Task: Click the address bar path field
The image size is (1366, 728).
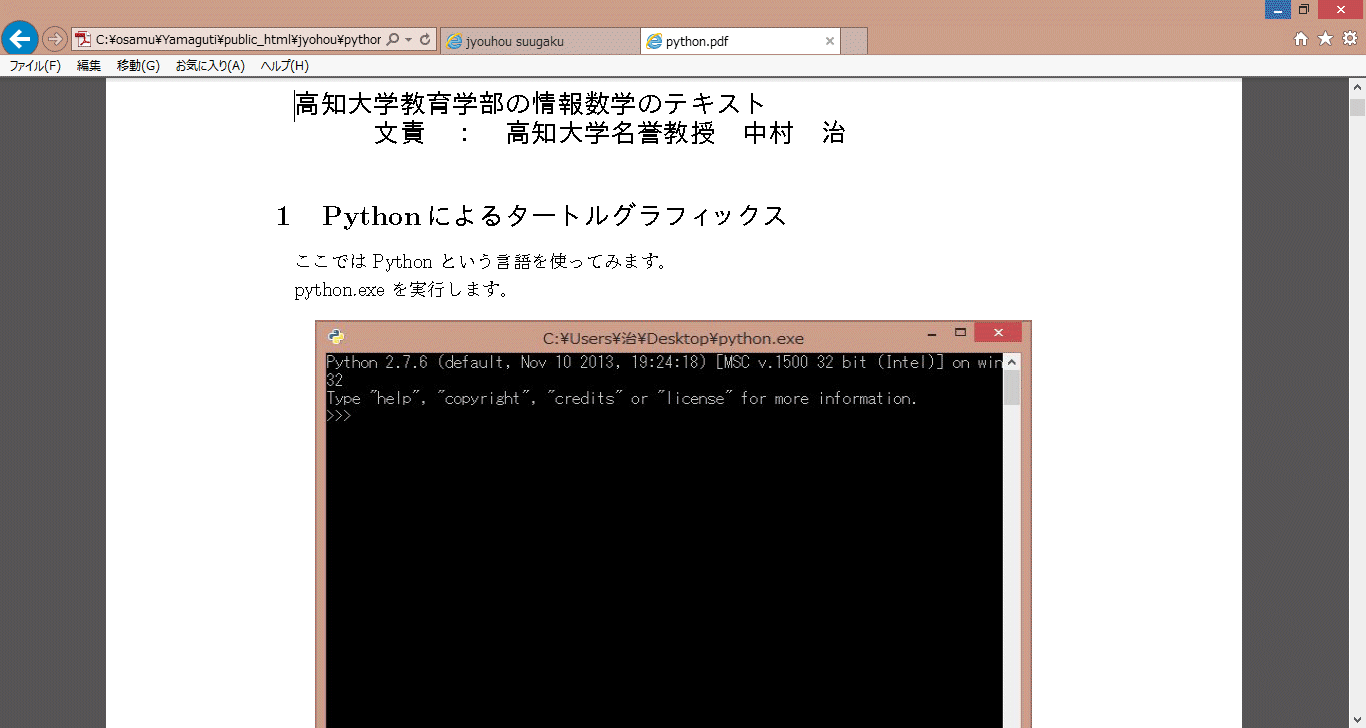Action: (238, 40)
